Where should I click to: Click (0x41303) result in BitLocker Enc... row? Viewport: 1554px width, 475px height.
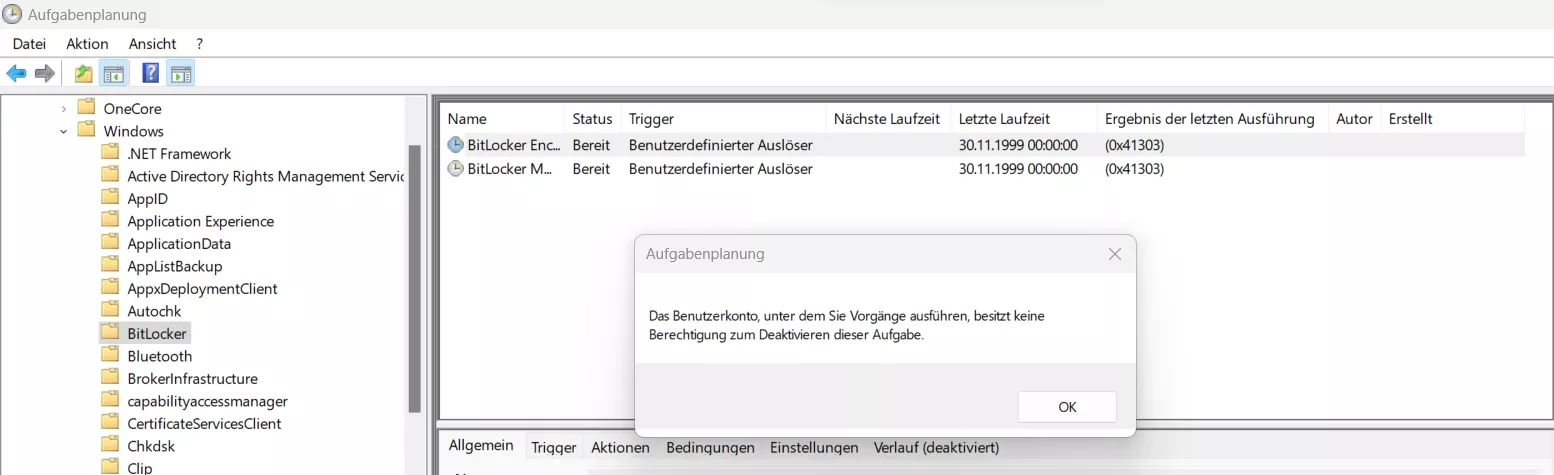click(x=1134, y=145)
